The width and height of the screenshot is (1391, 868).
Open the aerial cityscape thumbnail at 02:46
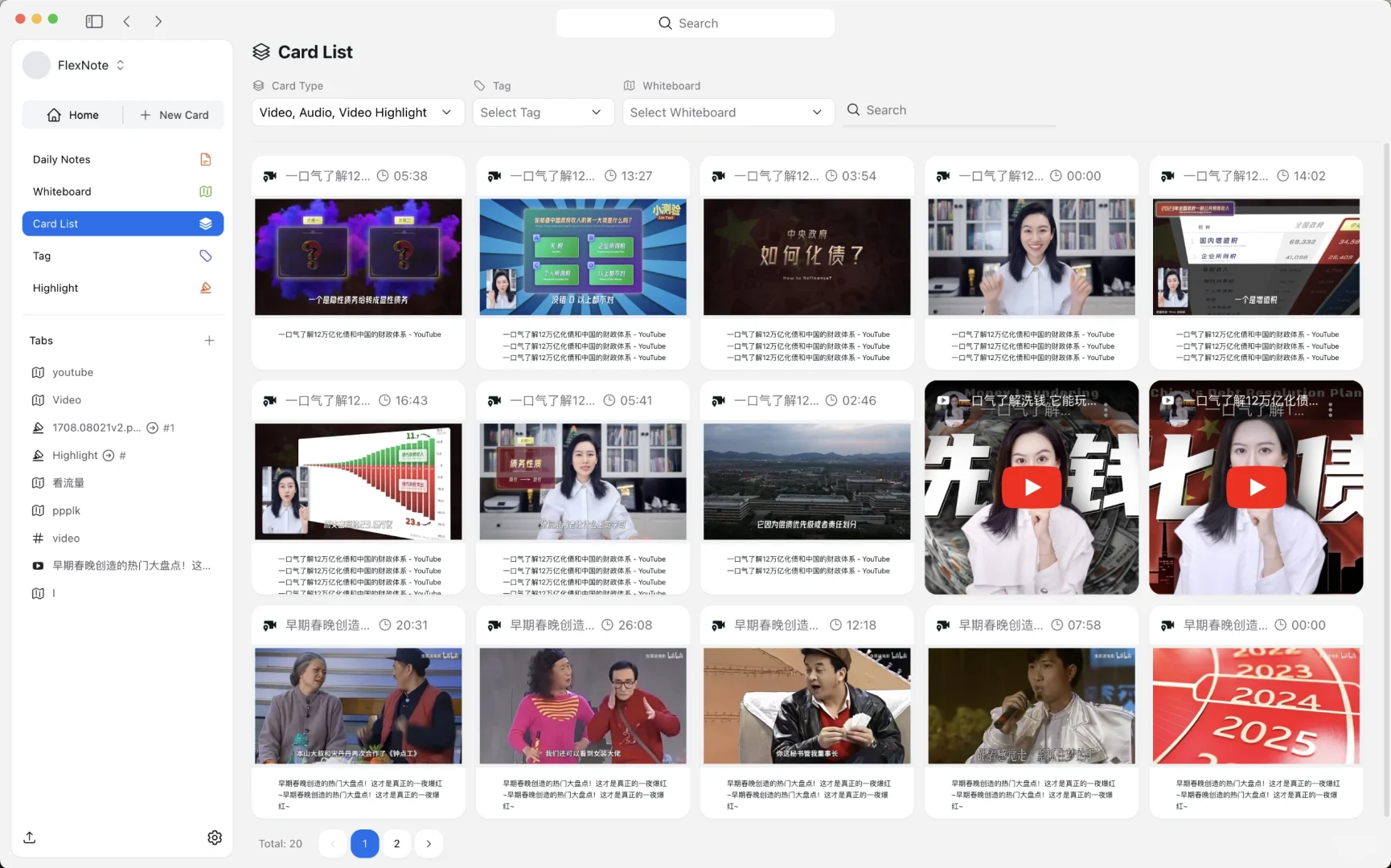pos(806,481)
